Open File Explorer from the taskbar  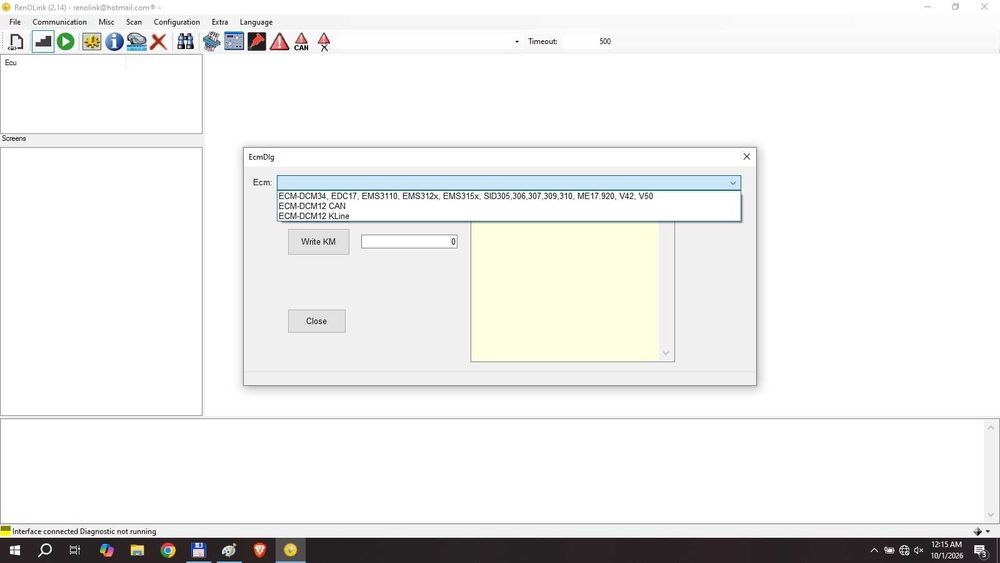tap(137, 550)
